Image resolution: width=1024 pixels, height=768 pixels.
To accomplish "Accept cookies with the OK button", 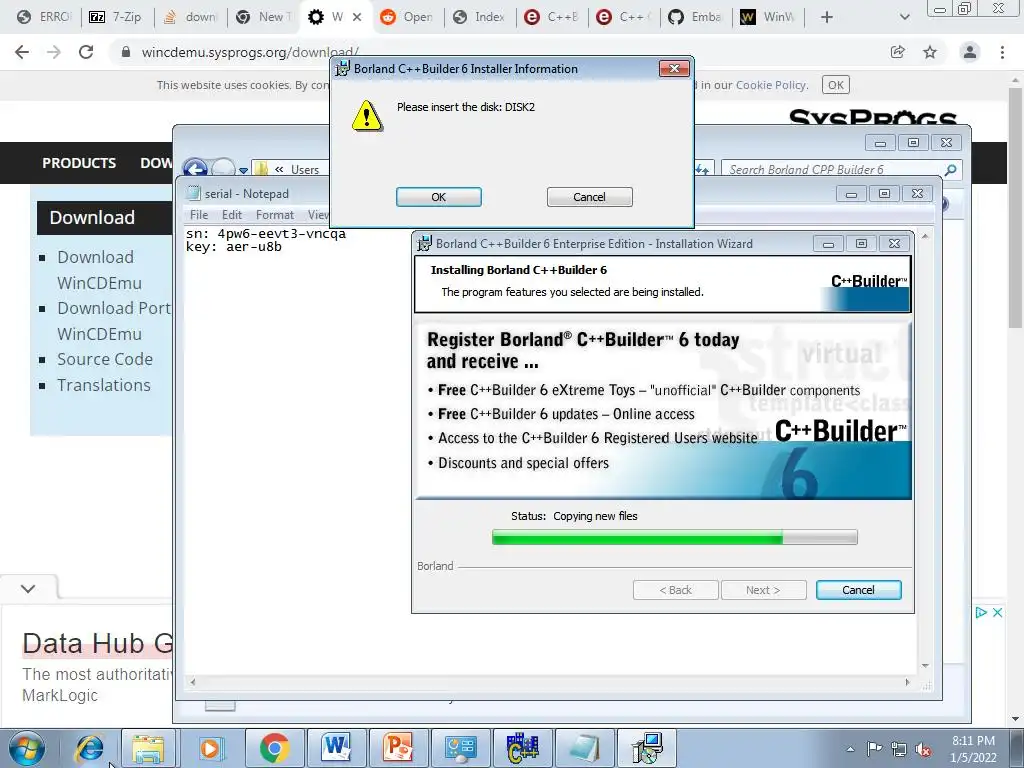I will click(x=836, y=85).
